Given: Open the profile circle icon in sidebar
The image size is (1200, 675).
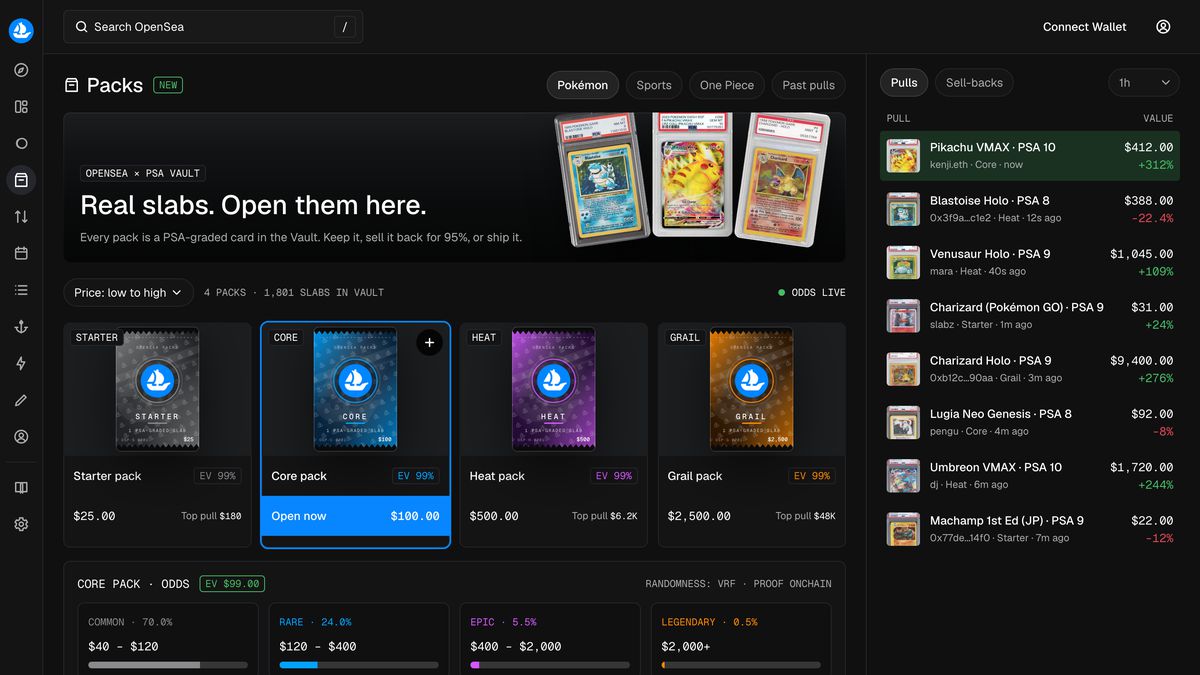Looking at the screenshot, I should click(x=21, y=437).
